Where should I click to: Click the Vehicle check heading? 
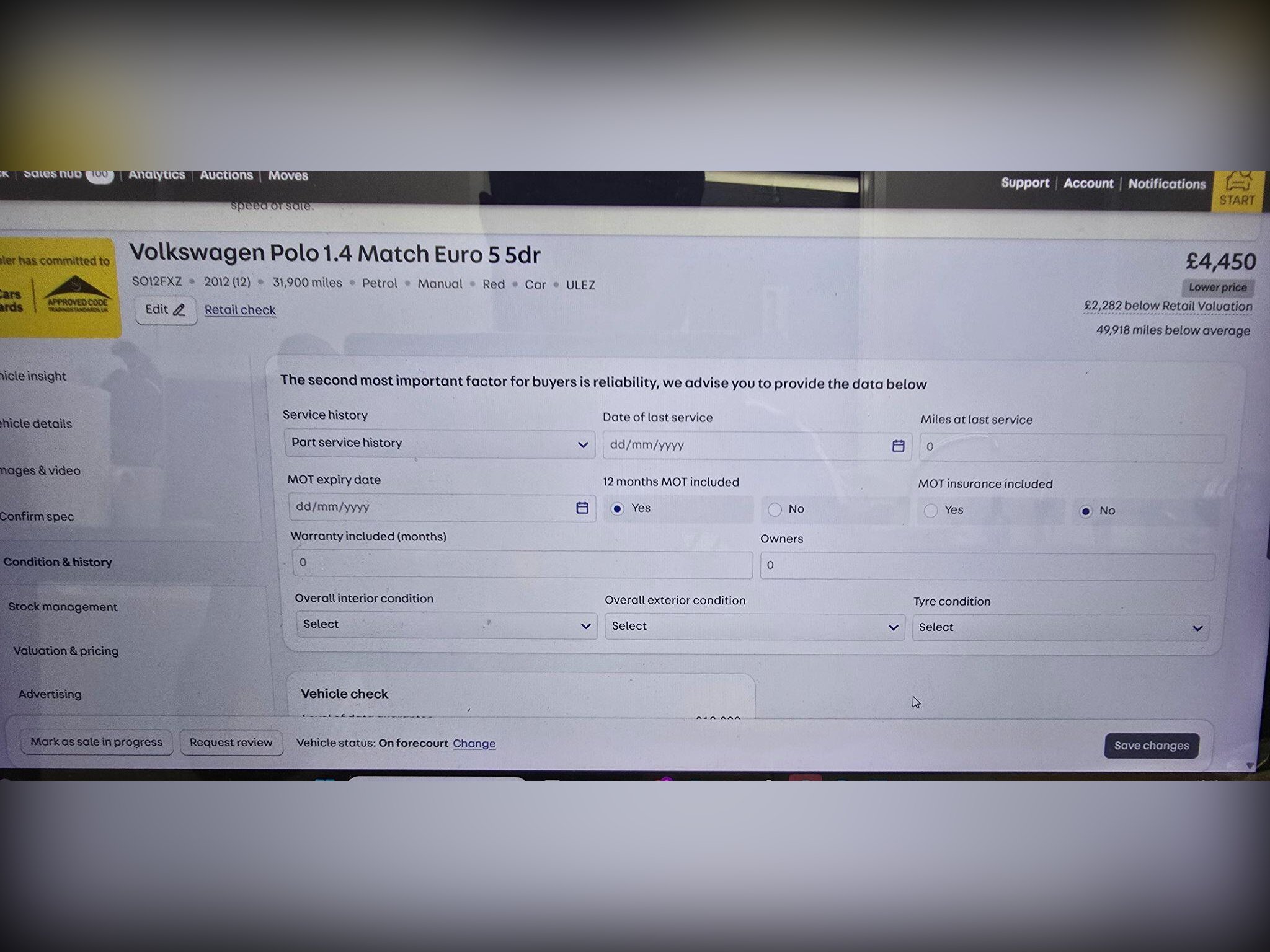(344, 694)
